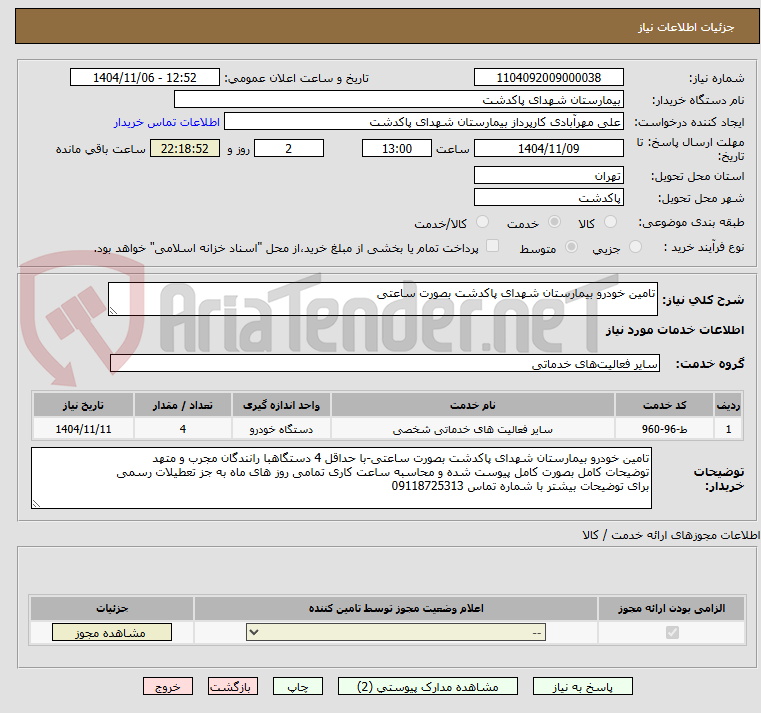Click the resize handle of buyer notes box
The width and height of the screenshot is (761, 713).
pyautogui.click(x=36, y=504)
